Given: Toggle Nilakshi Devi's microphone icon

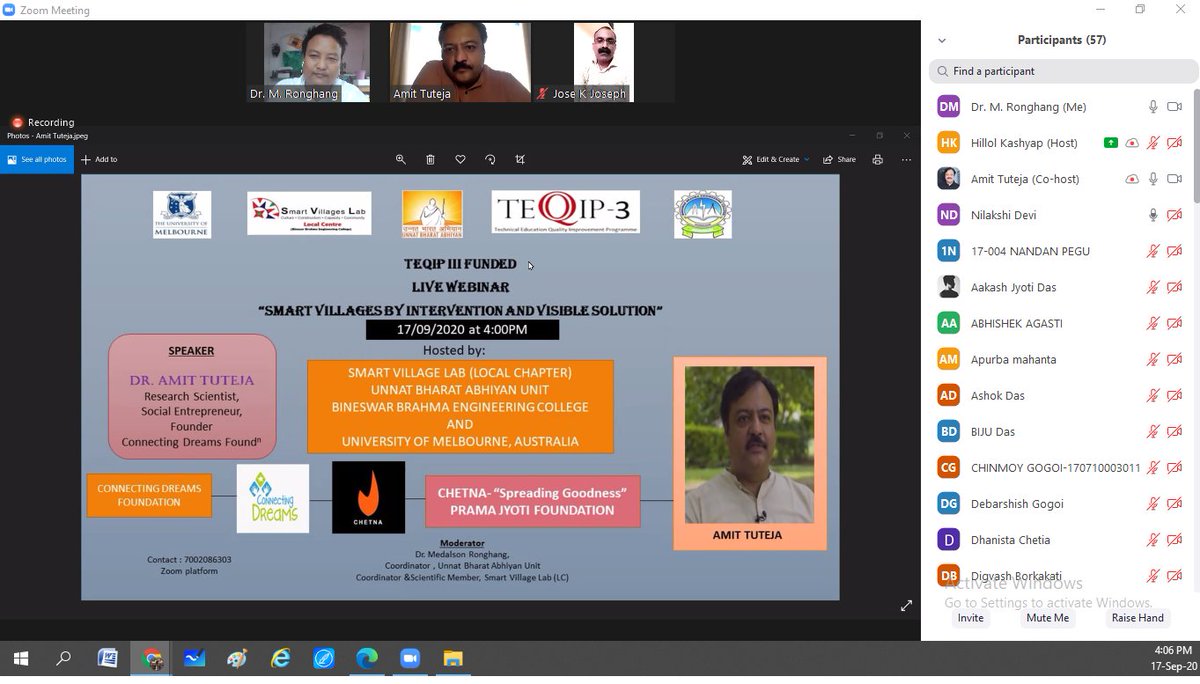Looking at the screenshot, I should click(x=1153, y=215).
